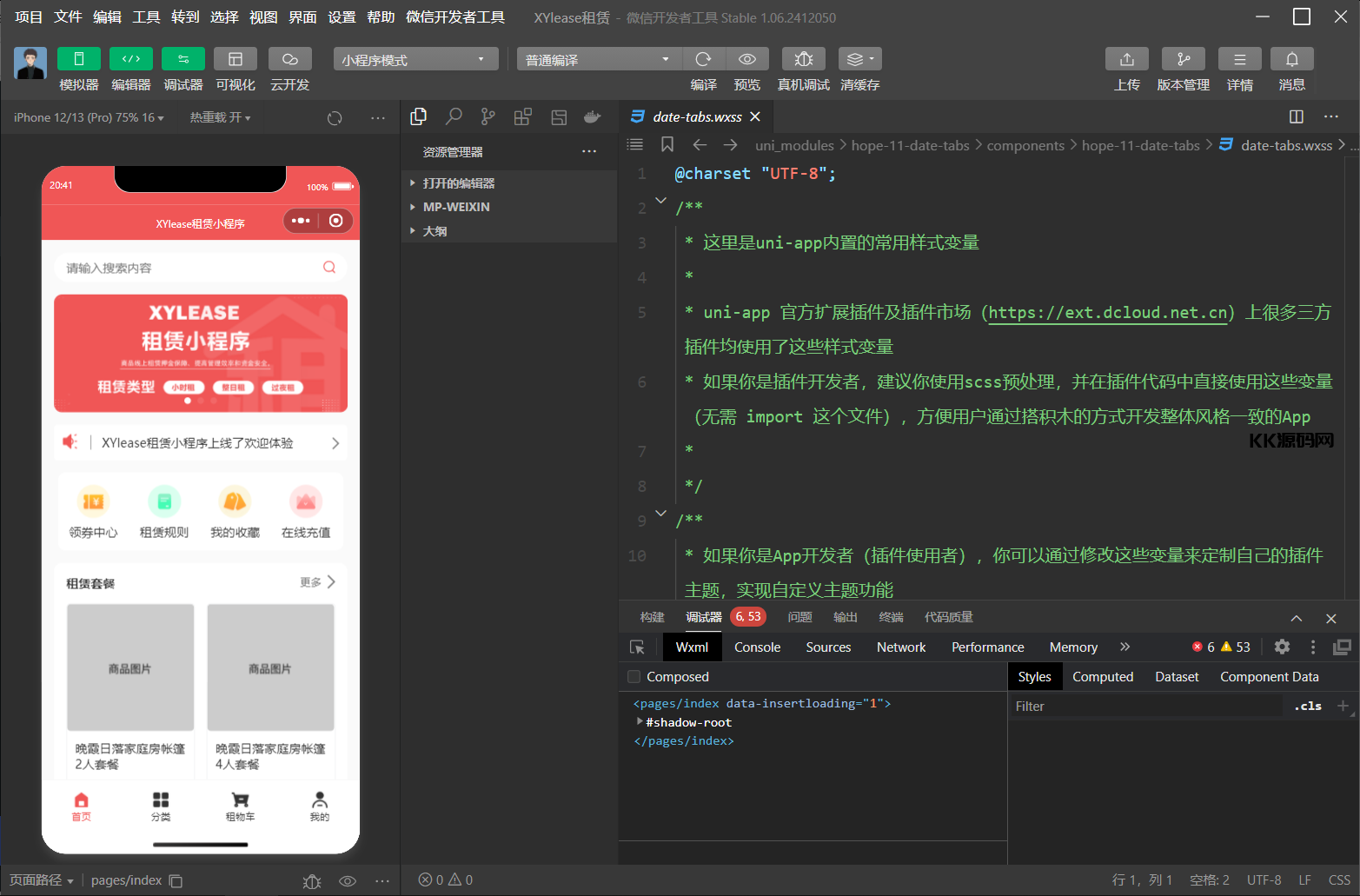Click the bookmark icon in breadcrumb bar
The width and height of the screenshot is (1360, 896).
[x=667, y=144]
